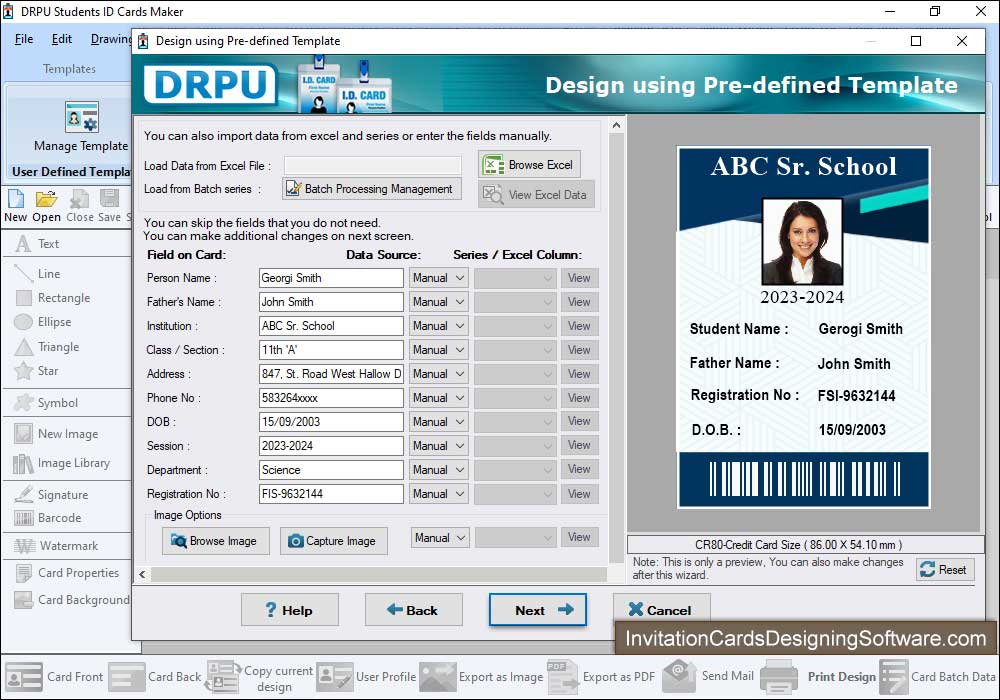The width and height of the screenshot is (1000, 700).
Task: Click the Capture Image button
Action: pyautogui.click(x=333, y=541)
